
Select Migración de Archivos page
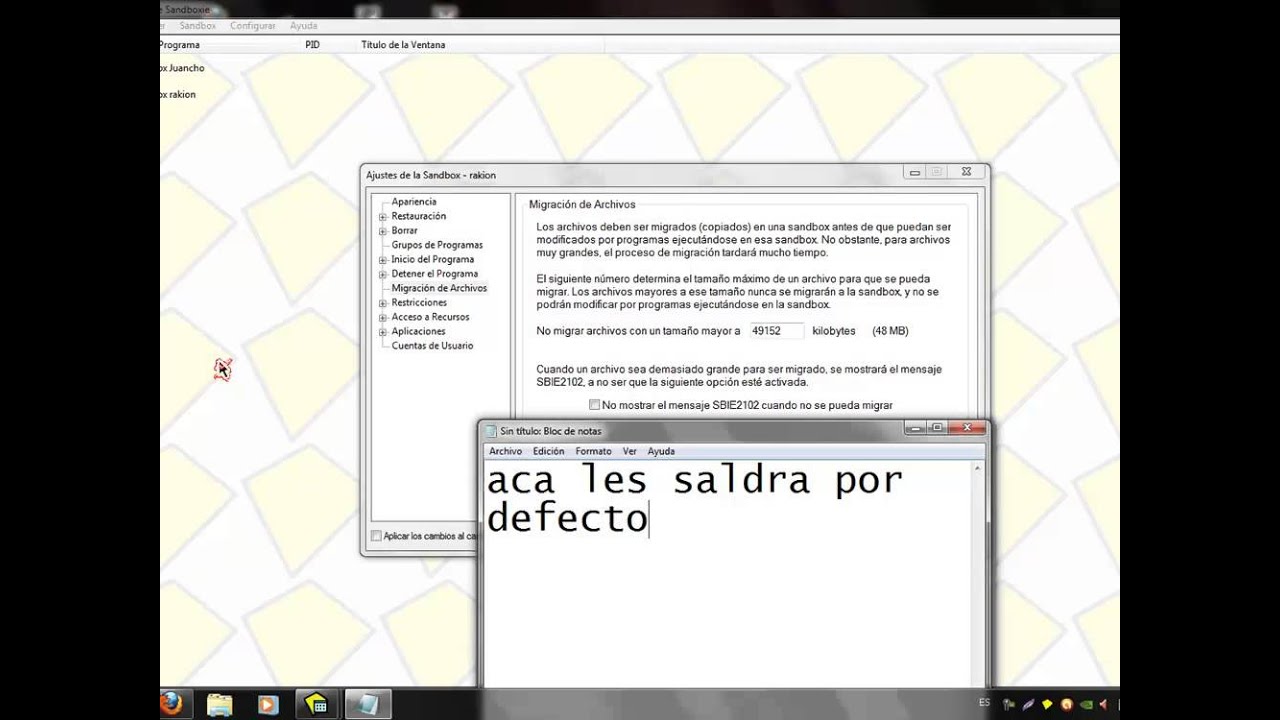(439, 288)
